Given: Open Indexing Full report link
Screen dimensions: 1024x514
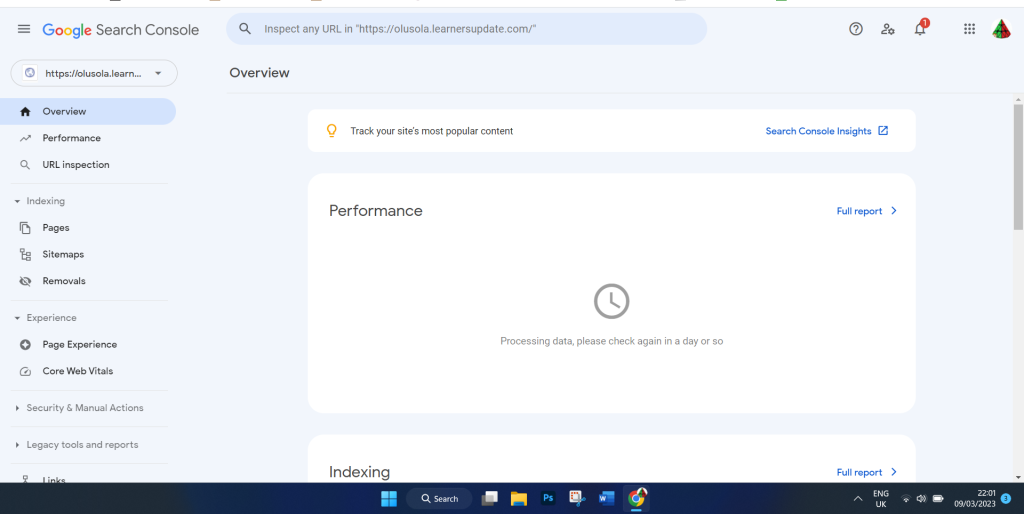Looking at the screenshot, I should tap(867, 472).
